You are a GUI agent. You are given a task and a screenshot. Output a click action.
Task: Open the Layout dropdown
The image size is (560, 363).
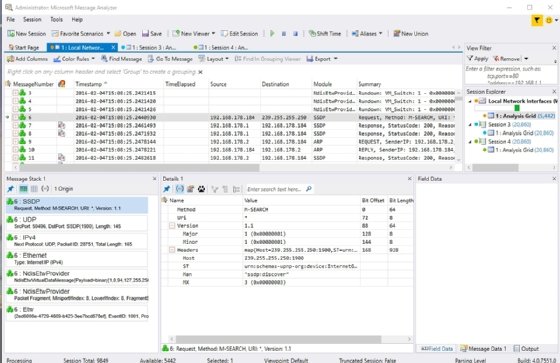[213, 59]
